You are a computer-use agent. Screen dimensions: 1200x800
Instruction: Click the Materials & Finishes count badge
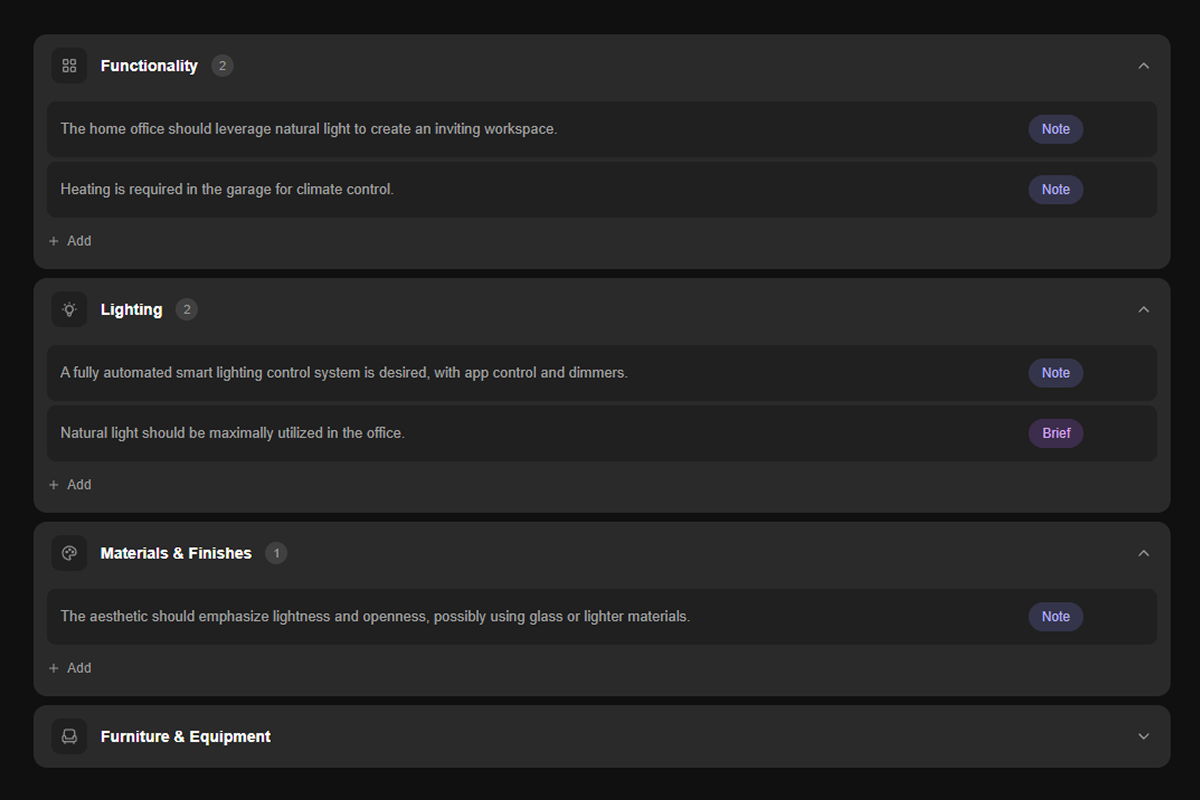(x=276, y=553)
